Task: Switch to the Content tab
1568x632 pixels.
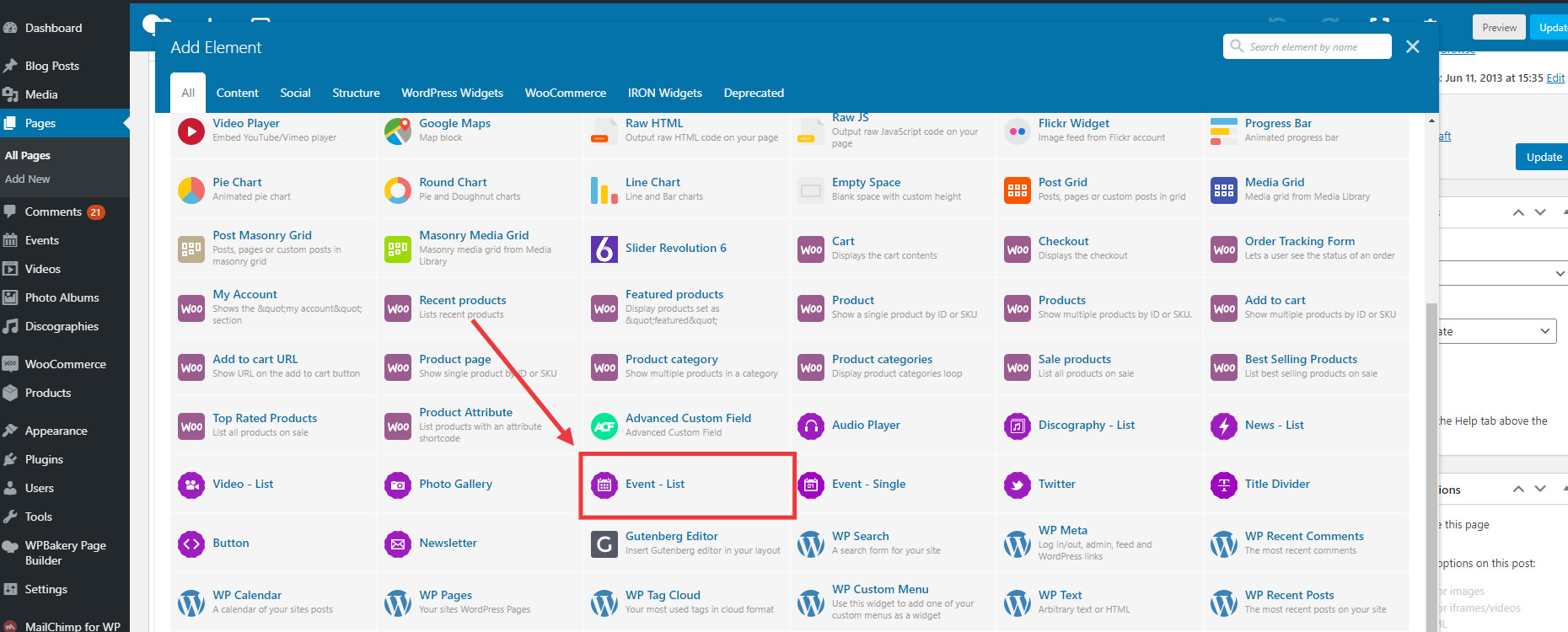Action: click(x=238, y=93)
